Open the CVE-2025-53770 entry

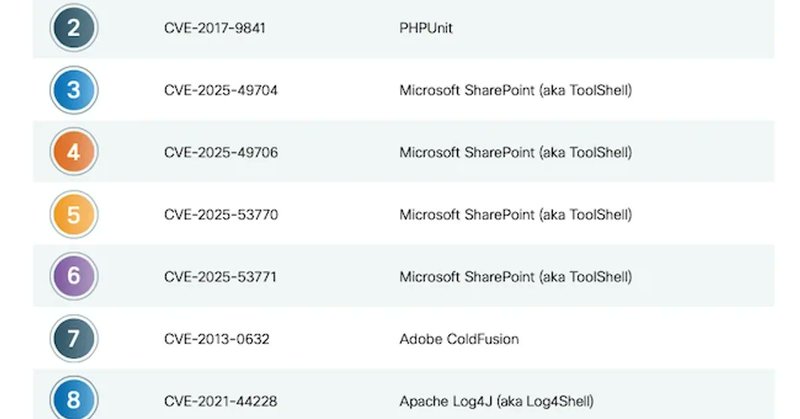pos(220,215)
